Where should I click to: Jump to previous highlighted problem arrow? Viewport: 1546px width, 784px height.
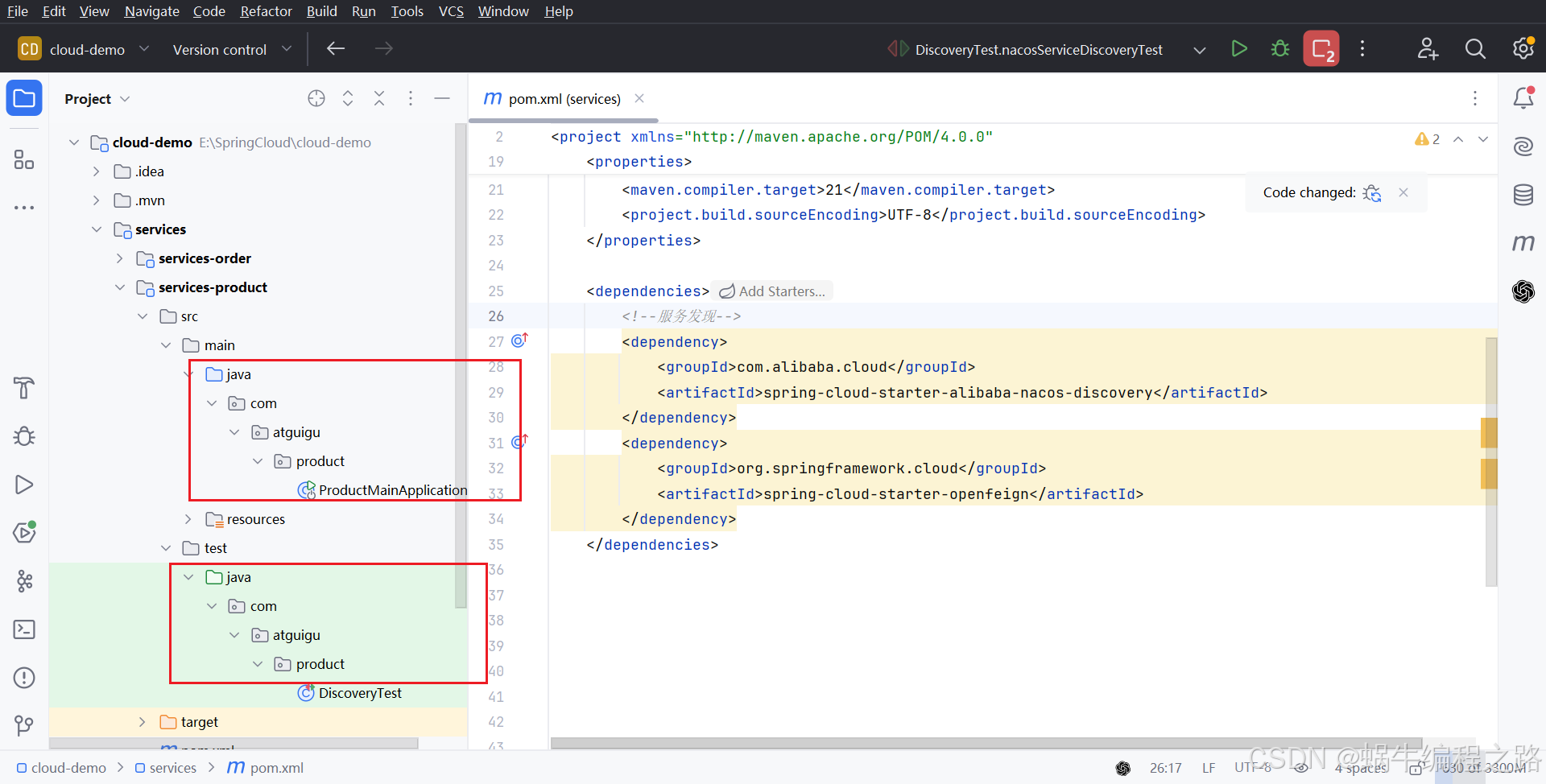tap(1458, 138)
